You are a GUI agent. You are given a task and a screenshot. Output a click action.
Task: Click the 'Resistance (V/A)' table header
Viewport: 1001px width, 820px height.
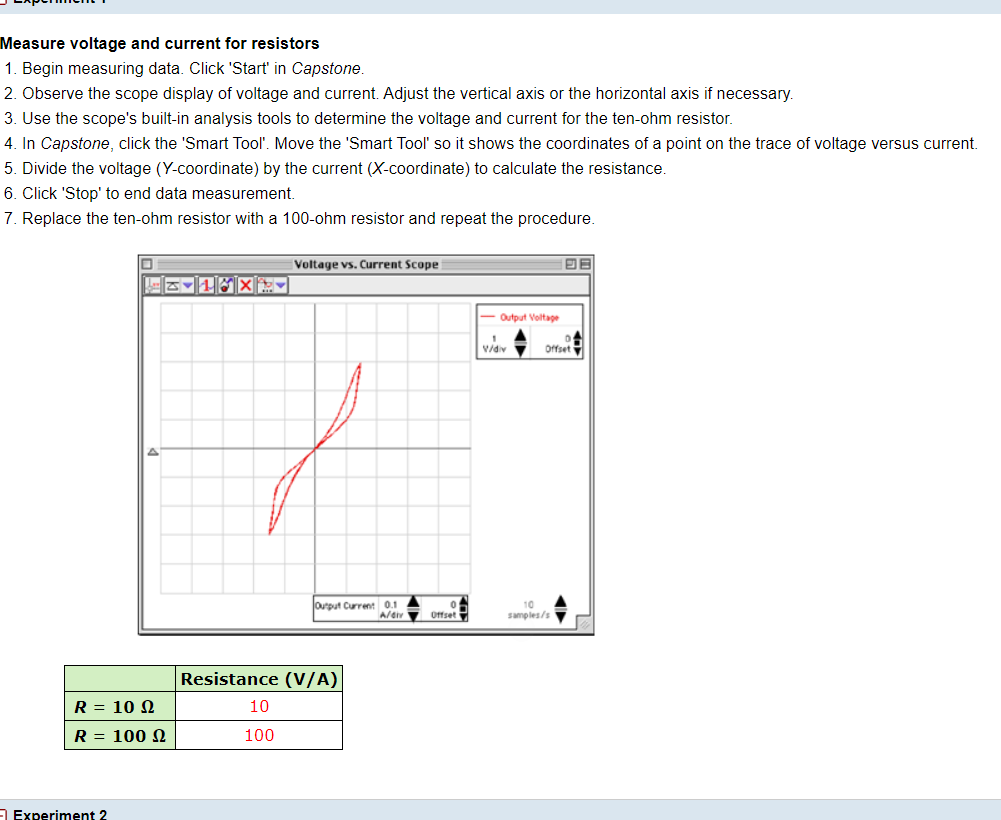click(259, 679)
